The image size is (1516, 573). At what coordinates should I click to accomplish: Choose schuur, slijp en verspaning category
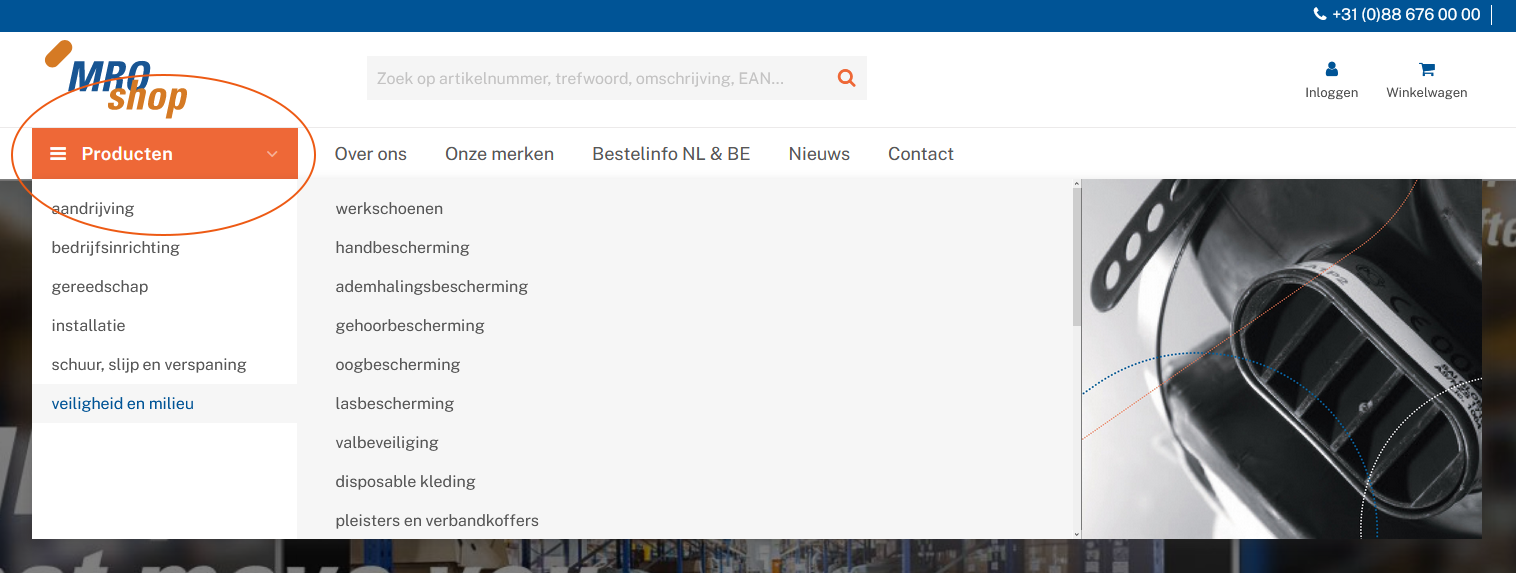(x=149, y=365)
